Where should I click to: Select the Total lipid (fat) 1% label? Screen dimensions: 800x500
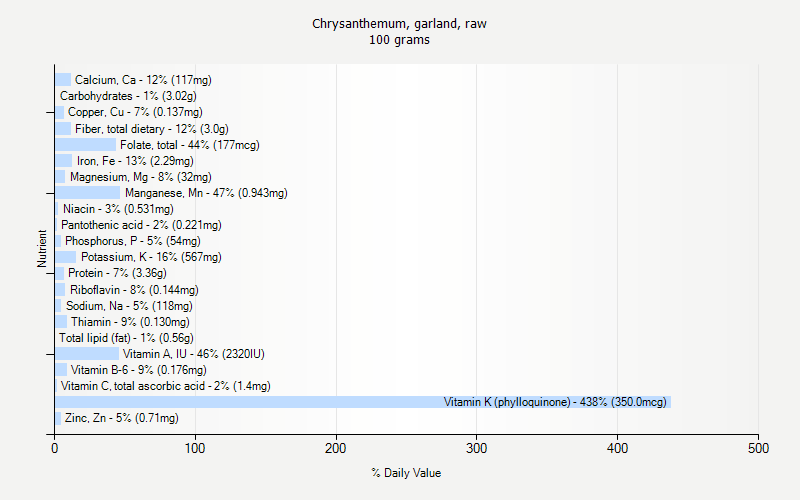pos(127,338)
